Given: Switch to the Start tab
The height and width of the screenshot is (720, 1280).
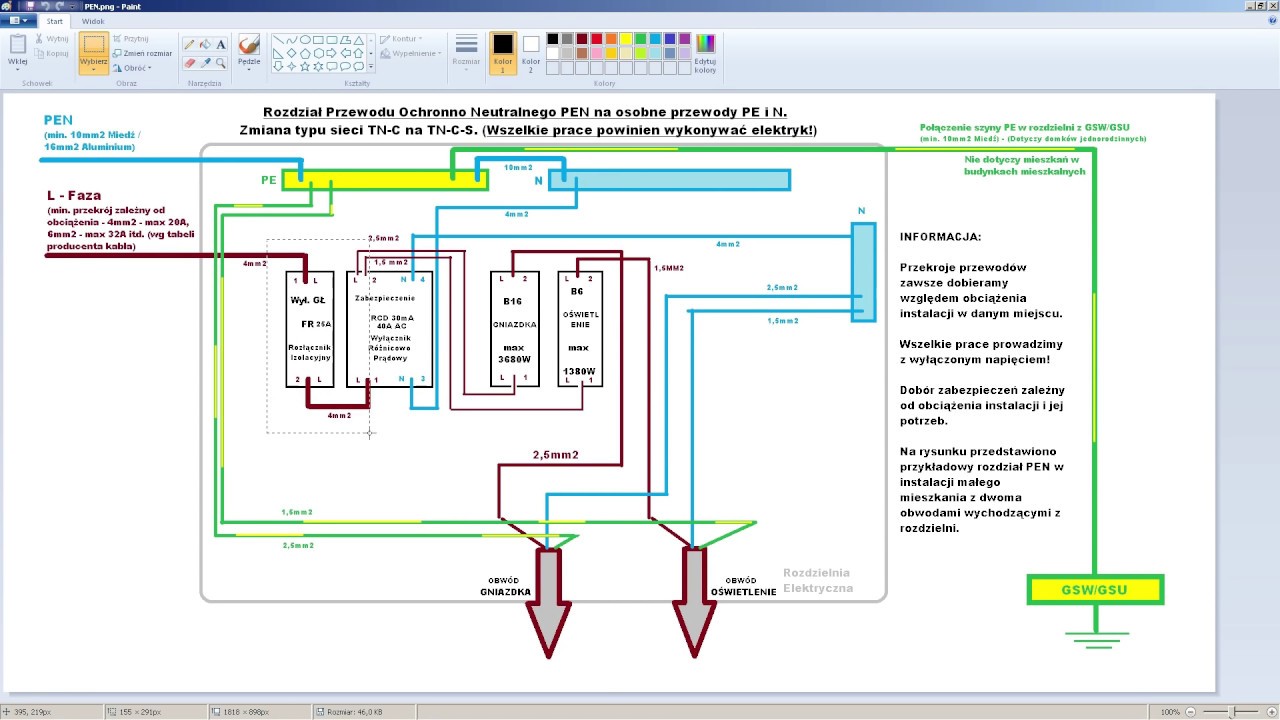Looking at the screenshot, I should point(54,20).
